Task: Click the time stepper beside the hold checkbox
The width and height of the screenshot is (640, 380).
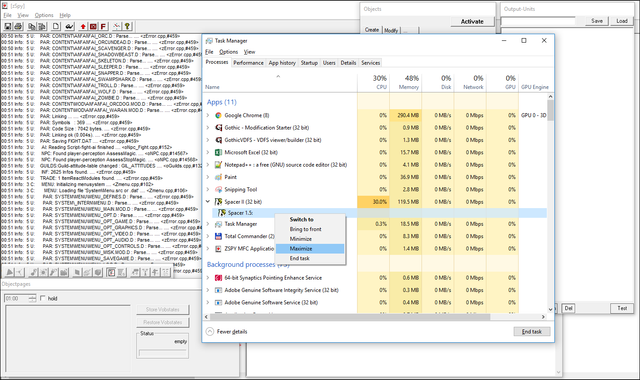Action: pyautogui.click(x=32, y=298)
